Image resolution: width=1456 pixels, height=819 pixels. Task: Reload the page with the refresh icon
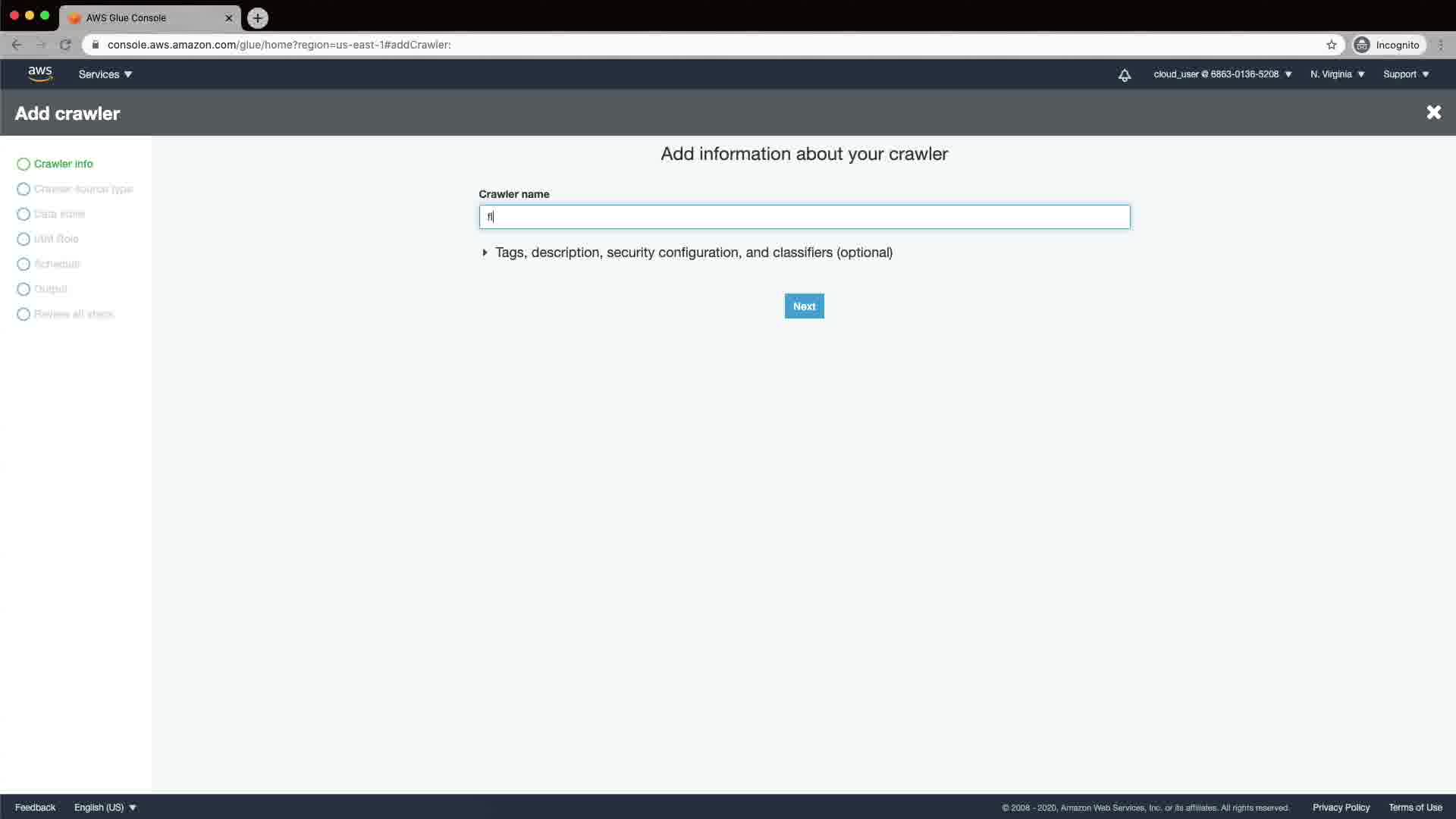[65, 45]
